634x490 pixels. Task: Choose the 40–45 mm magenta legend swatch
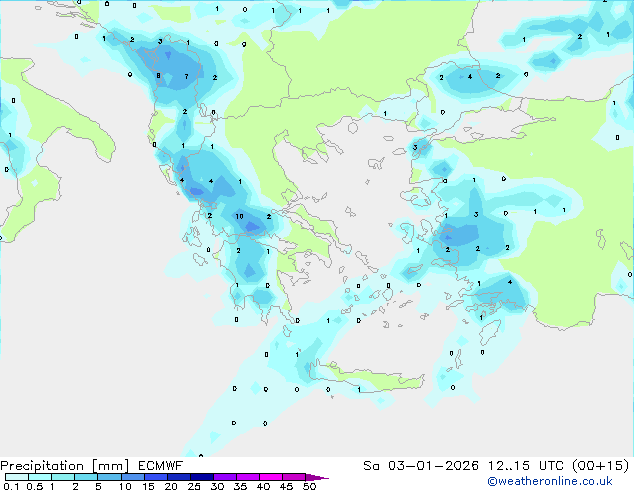point(271,477)
